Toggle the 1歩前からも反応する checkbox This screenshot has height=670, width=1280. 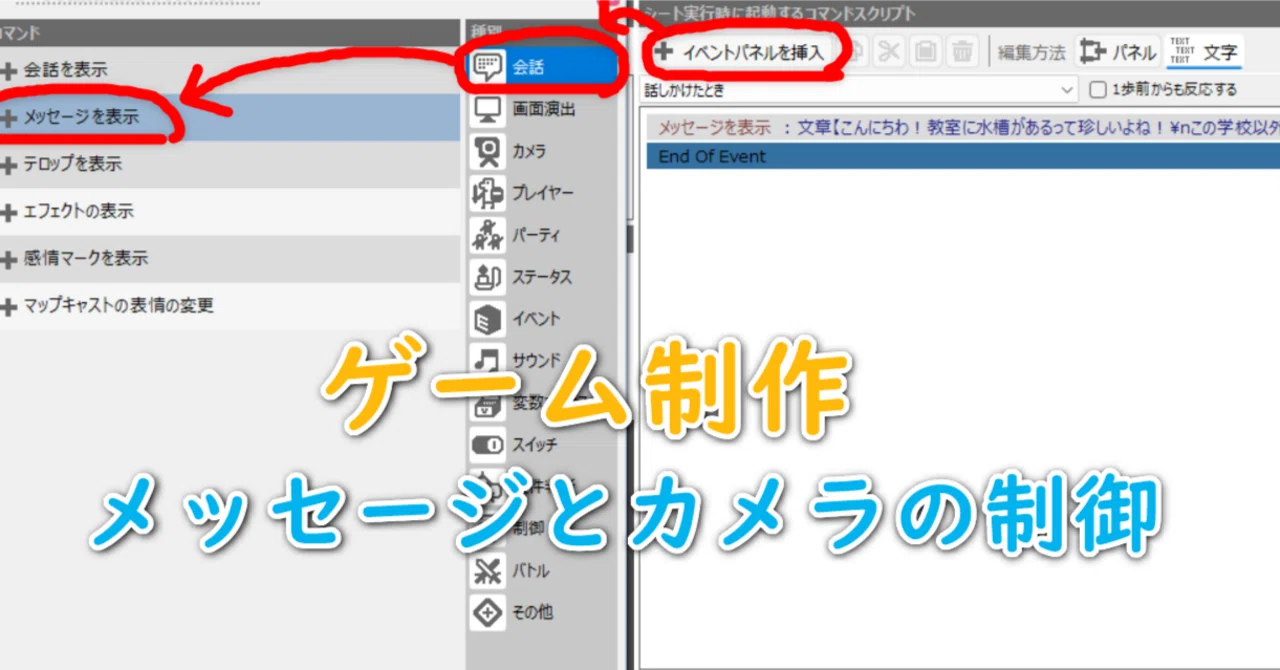pos(1098,90)
